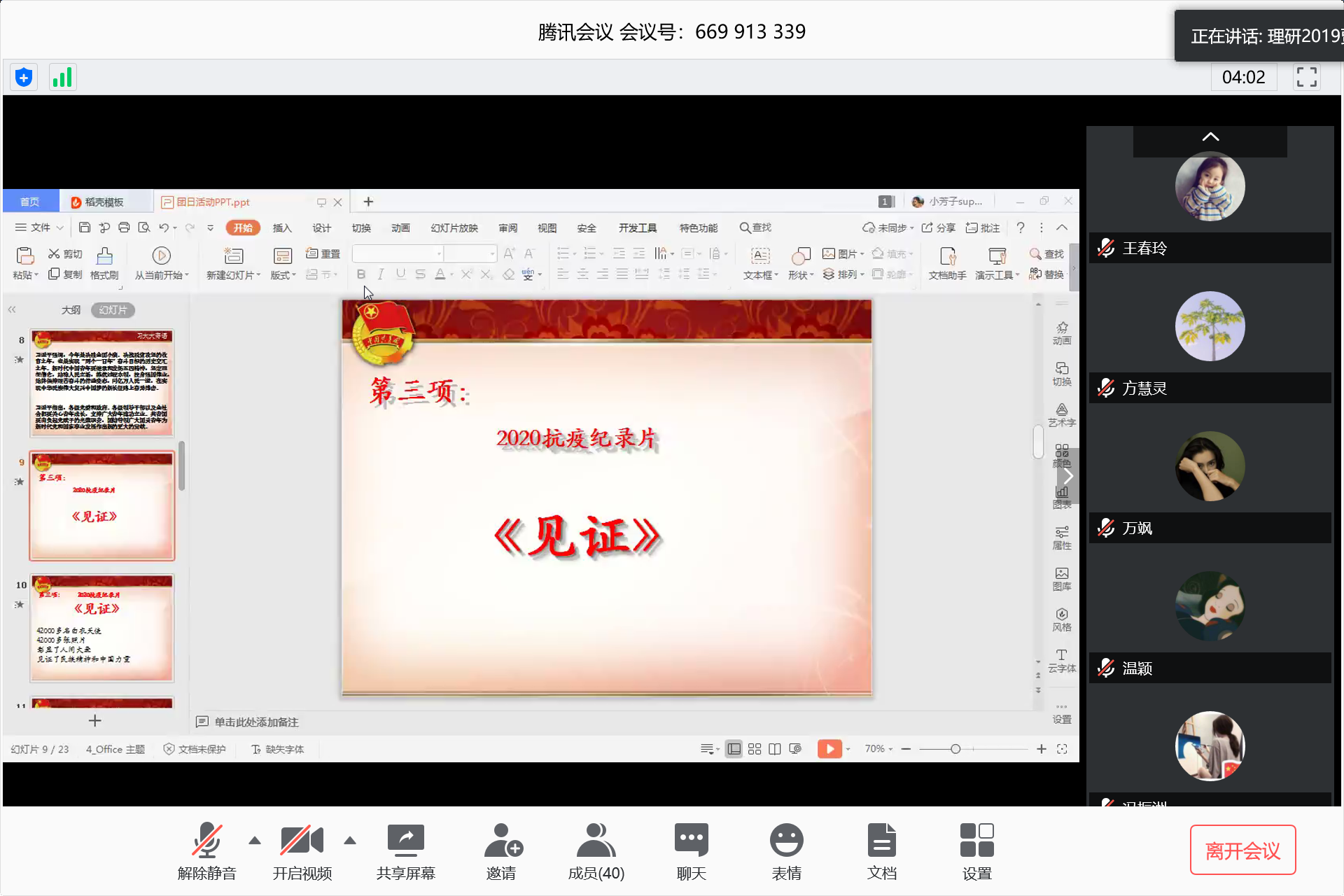Open 图库 side panel icon
The width and height of the screenshot is (1344, 896).
[x=1062, y=579]
